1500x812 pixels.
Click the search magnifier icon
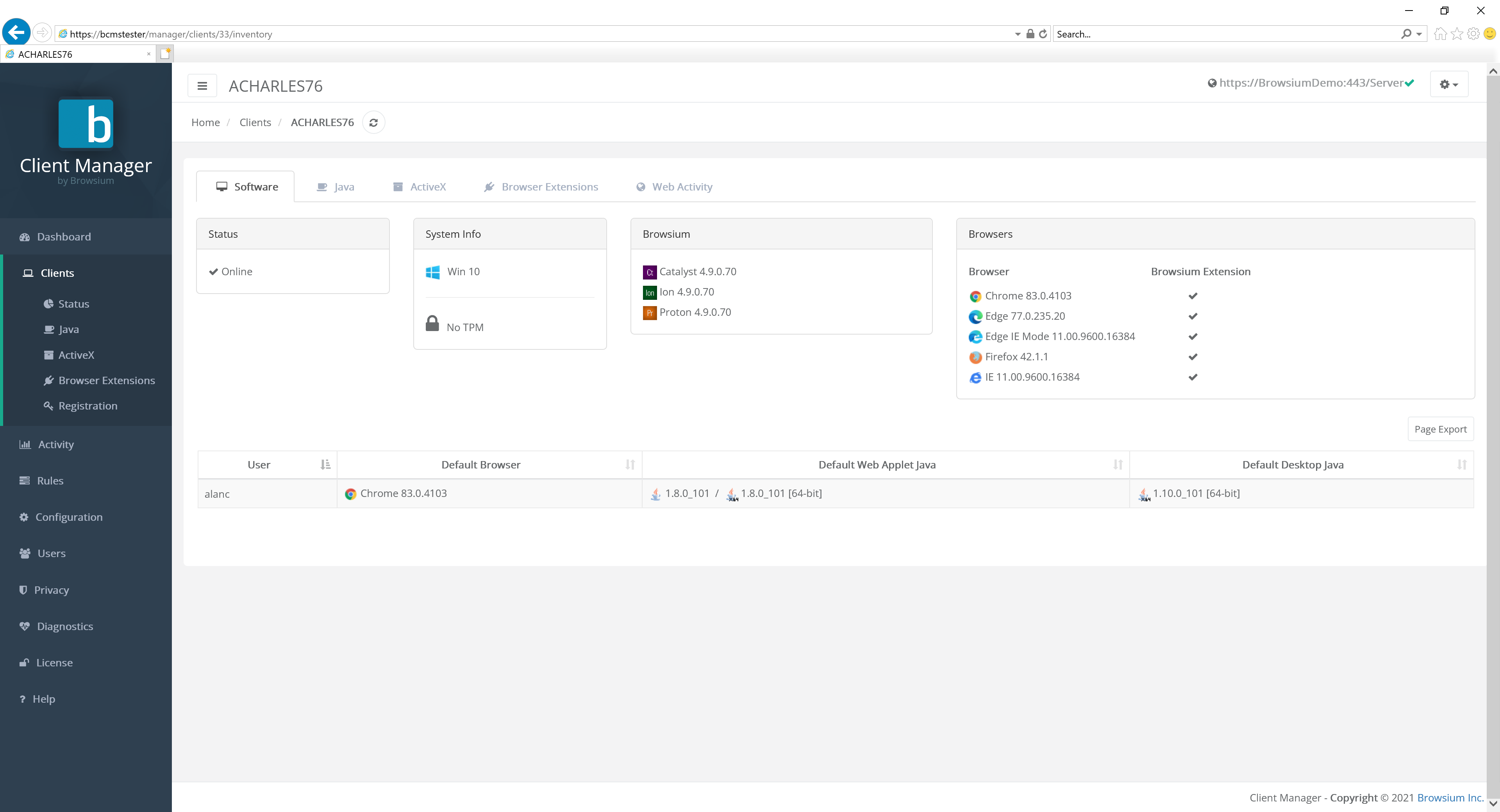point(1406,34)
